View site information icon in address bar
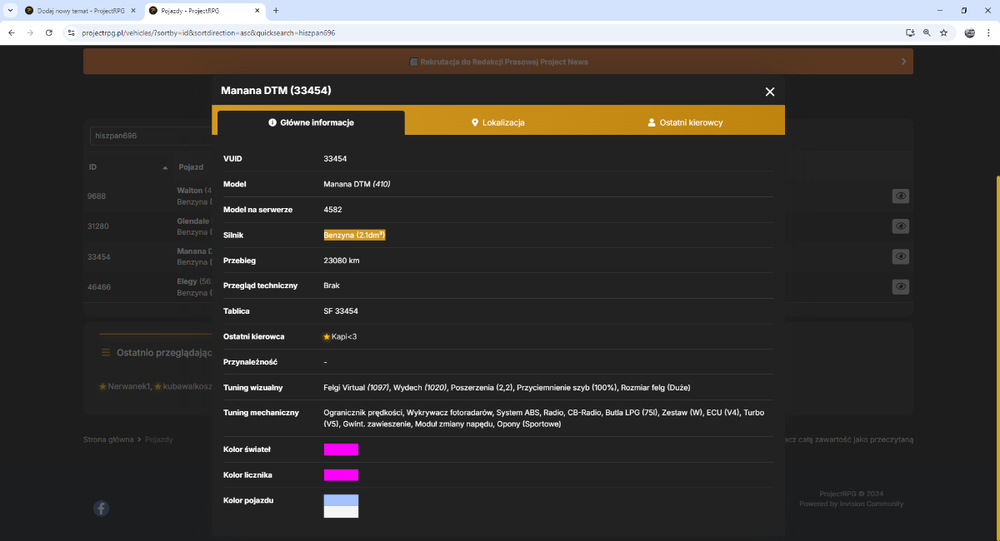This screenshot has height=541, width=1000. (x=71, y=33)
